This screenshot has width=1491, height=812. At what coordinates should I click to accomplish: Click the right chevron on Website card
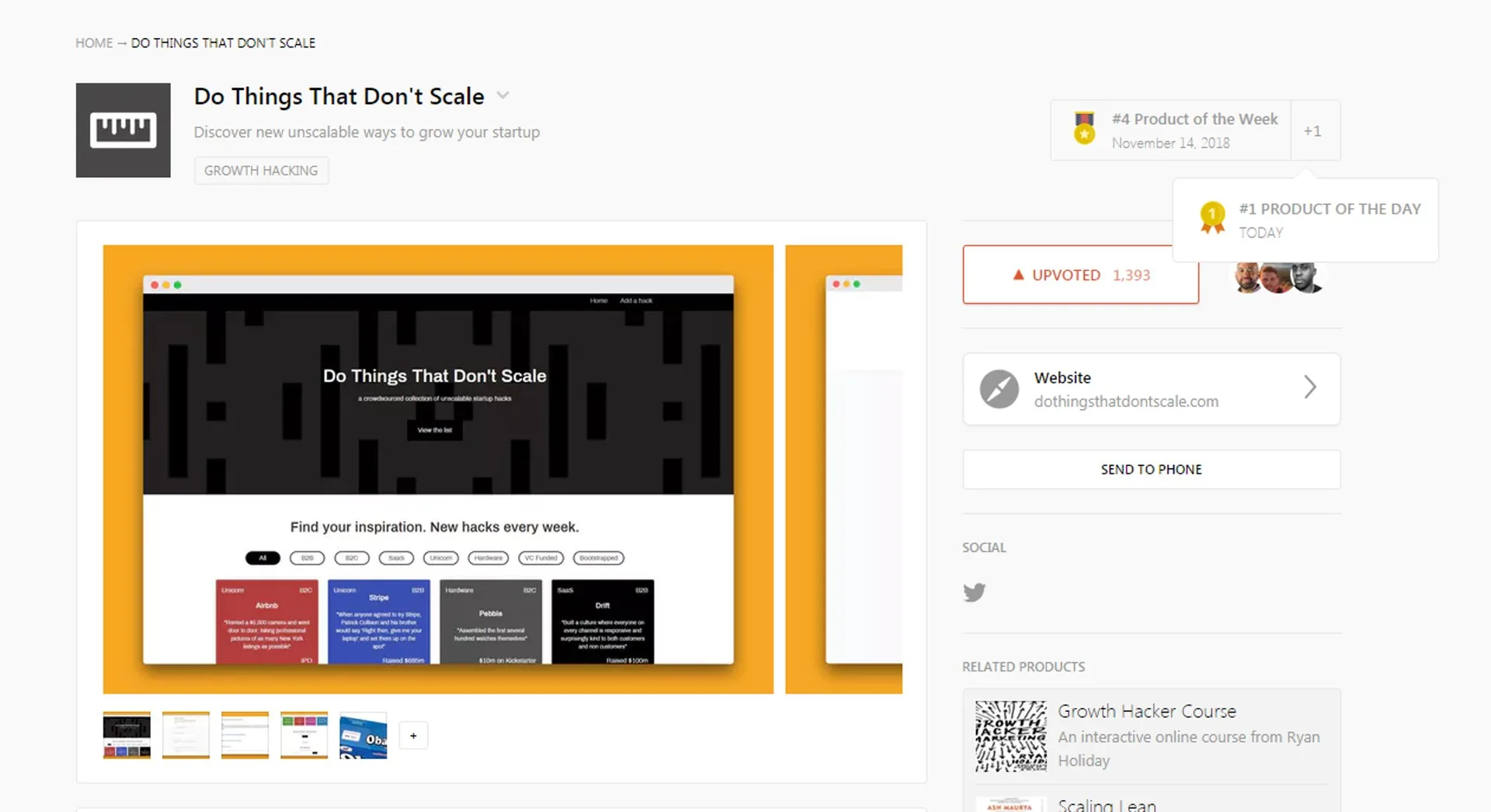(x=1310, y=387)
